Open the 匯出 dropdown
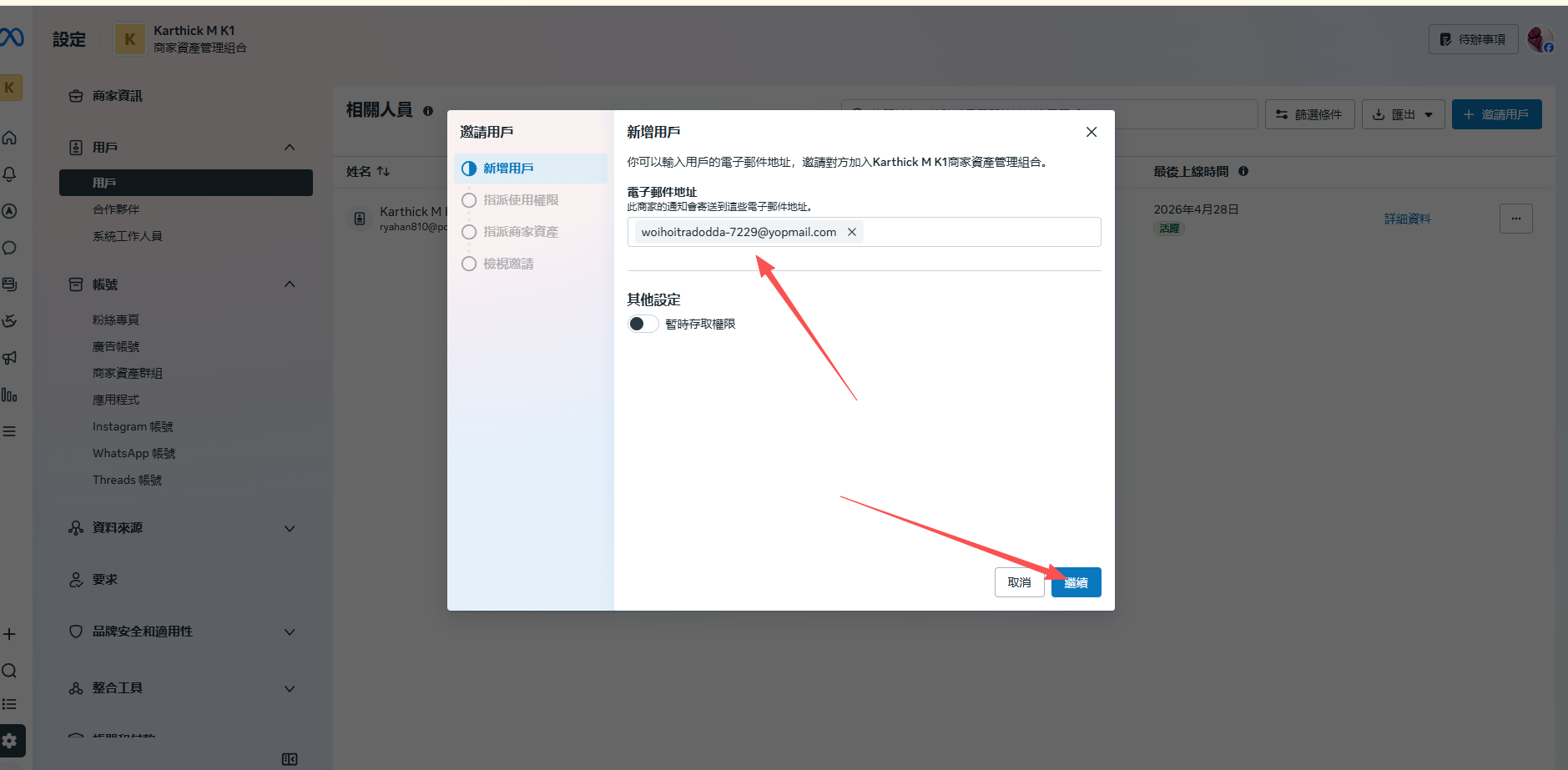 coord(1403,114)
